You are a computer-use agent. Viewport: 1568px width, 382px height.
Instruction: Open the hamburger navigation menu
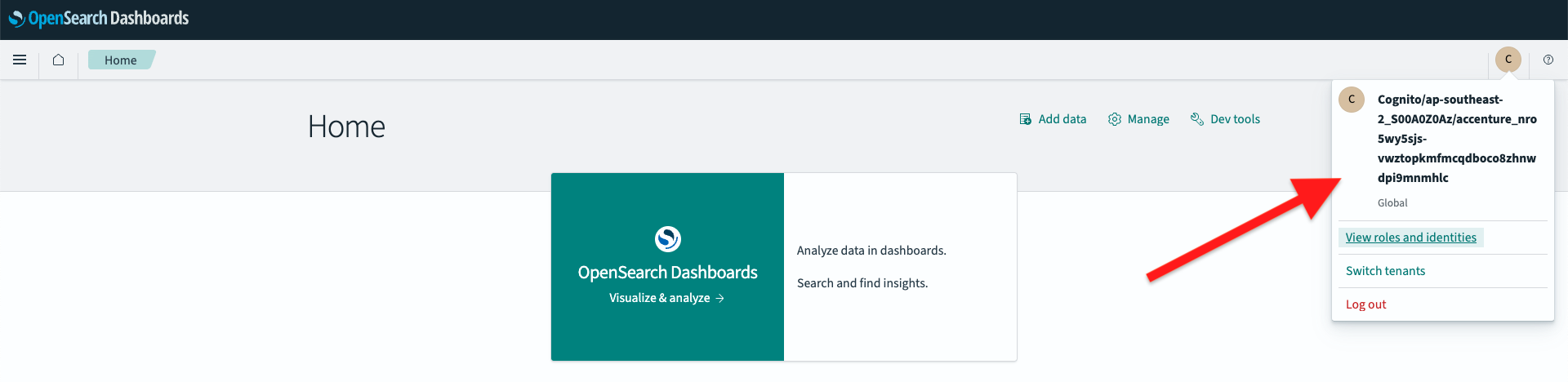coord(20,60)
